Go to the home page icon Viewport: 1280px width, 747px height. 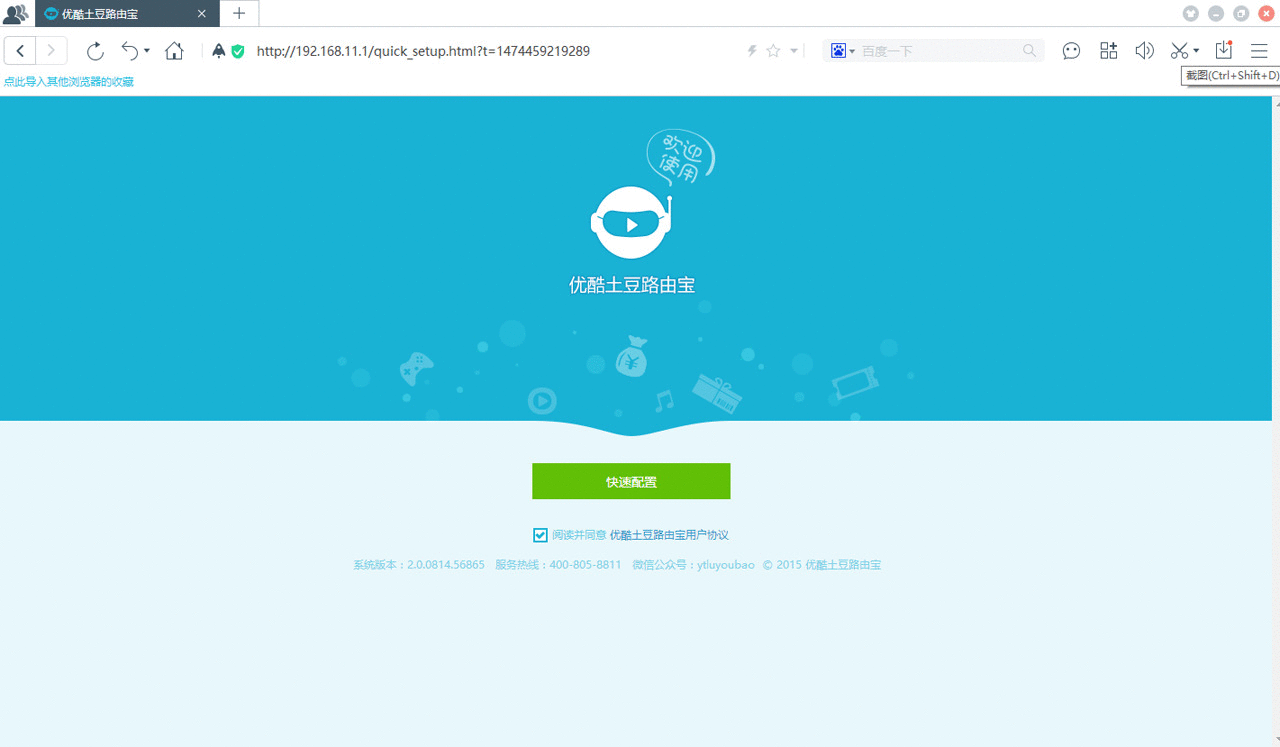click(x=174, y=51)
